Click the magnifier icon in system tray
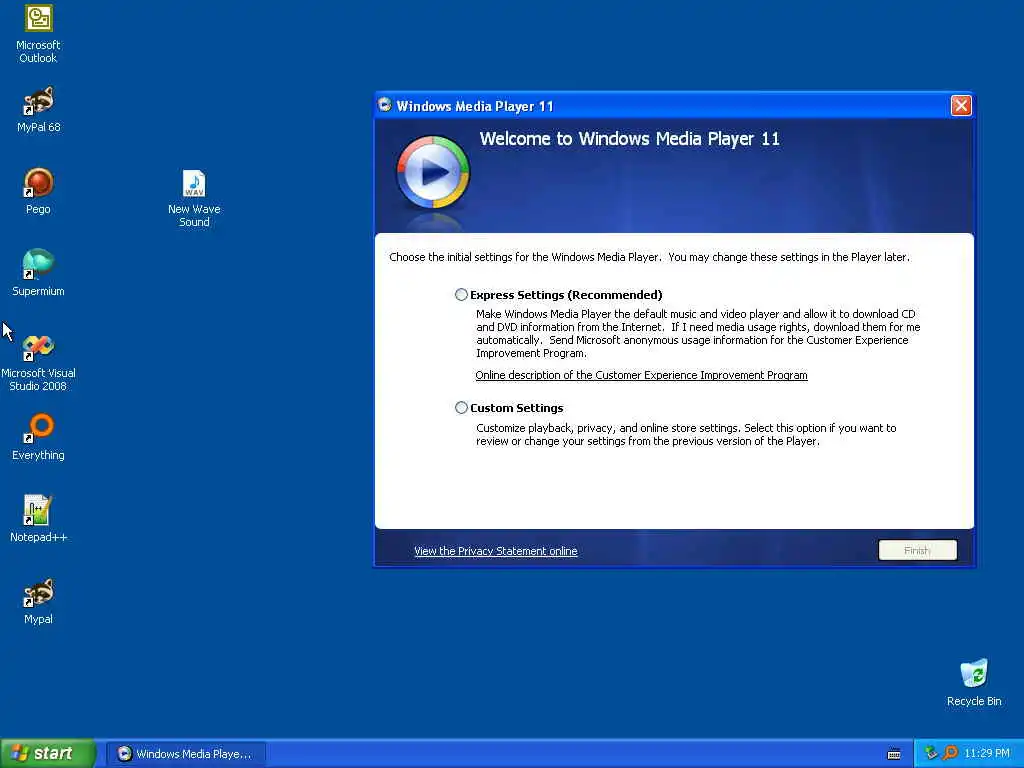 (x=950, y=753)
